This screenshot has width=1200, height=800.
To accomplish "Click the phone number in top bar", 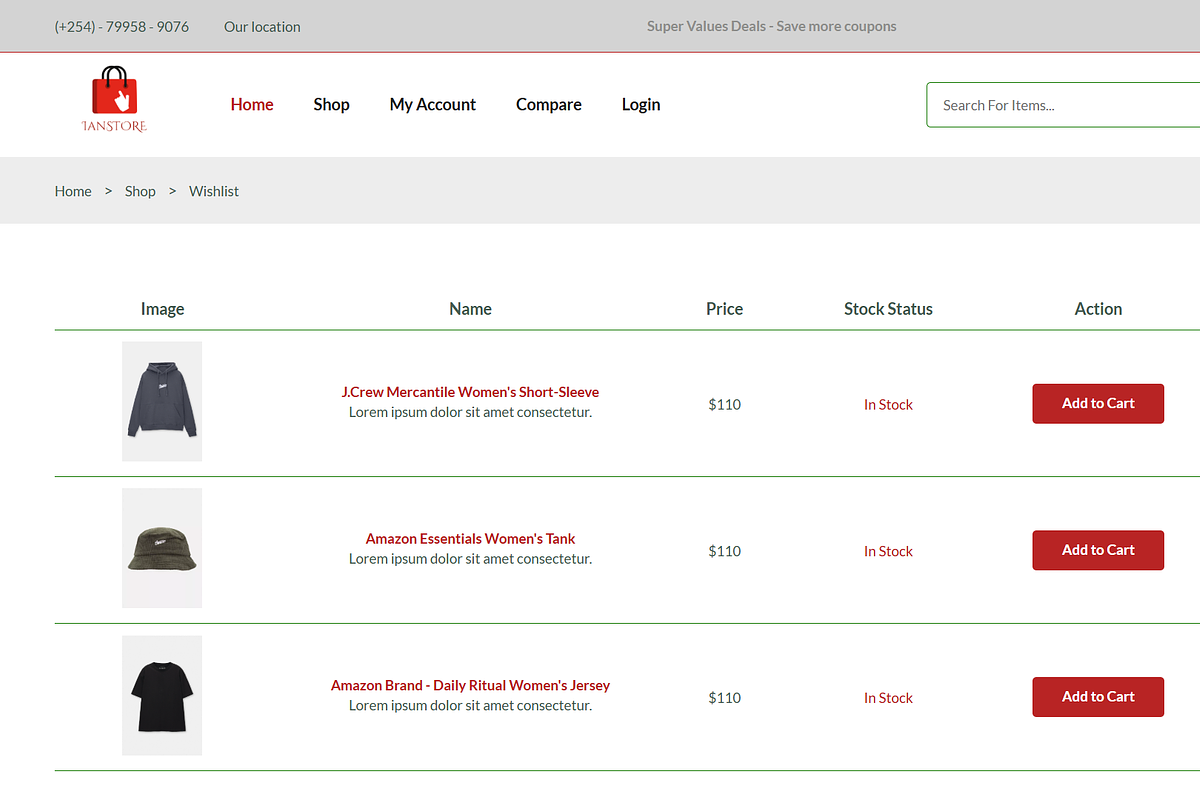I will click(122, 26).
